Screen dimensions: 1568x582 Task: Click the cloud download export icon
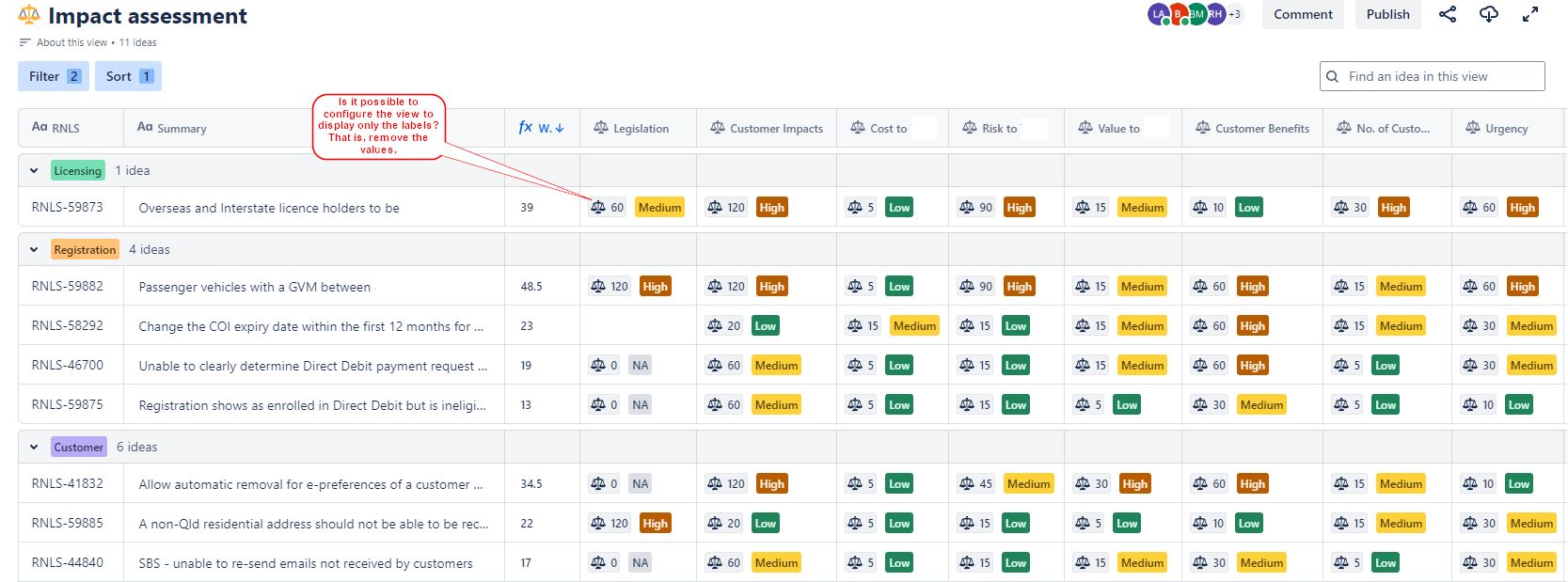click(x=1489, y=14)
